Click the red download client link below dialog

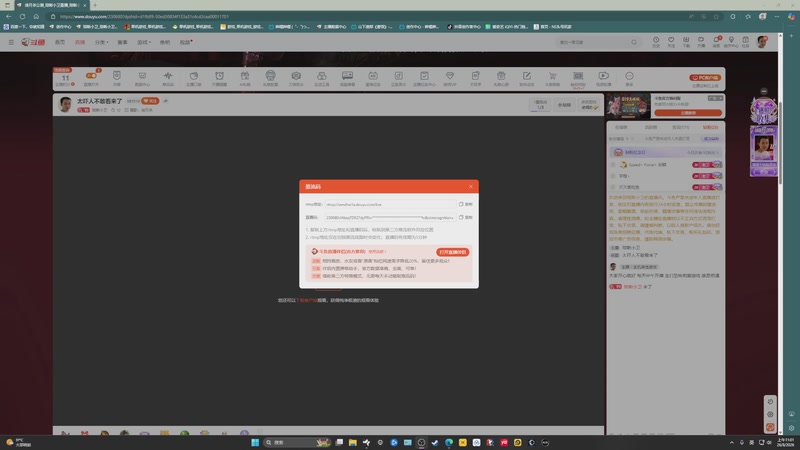[x=307, y=300]
